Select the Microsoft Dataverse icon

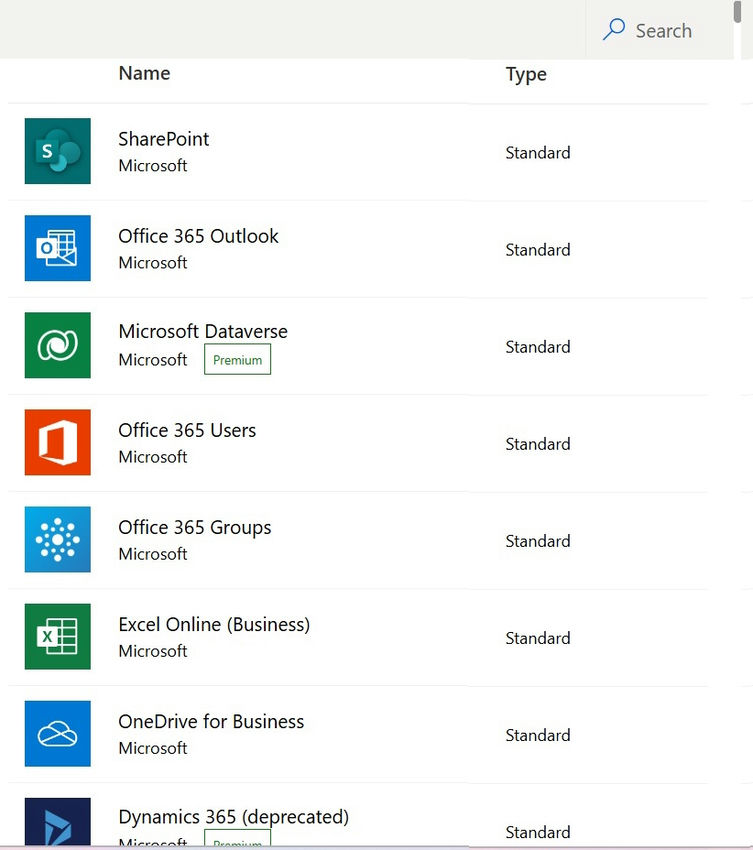(x=58, y=345)
